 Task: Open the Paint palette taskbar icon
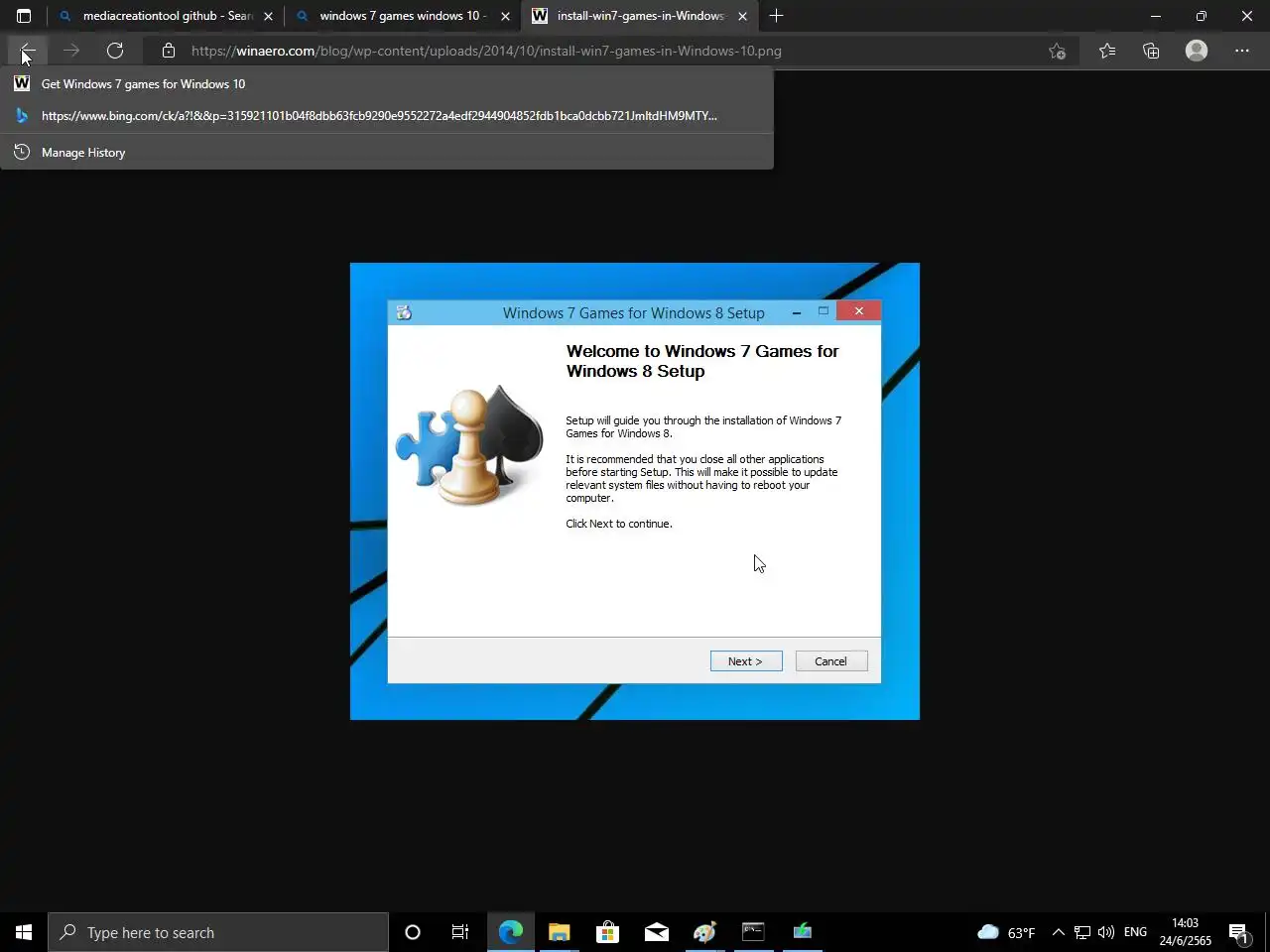coord(704,932)
